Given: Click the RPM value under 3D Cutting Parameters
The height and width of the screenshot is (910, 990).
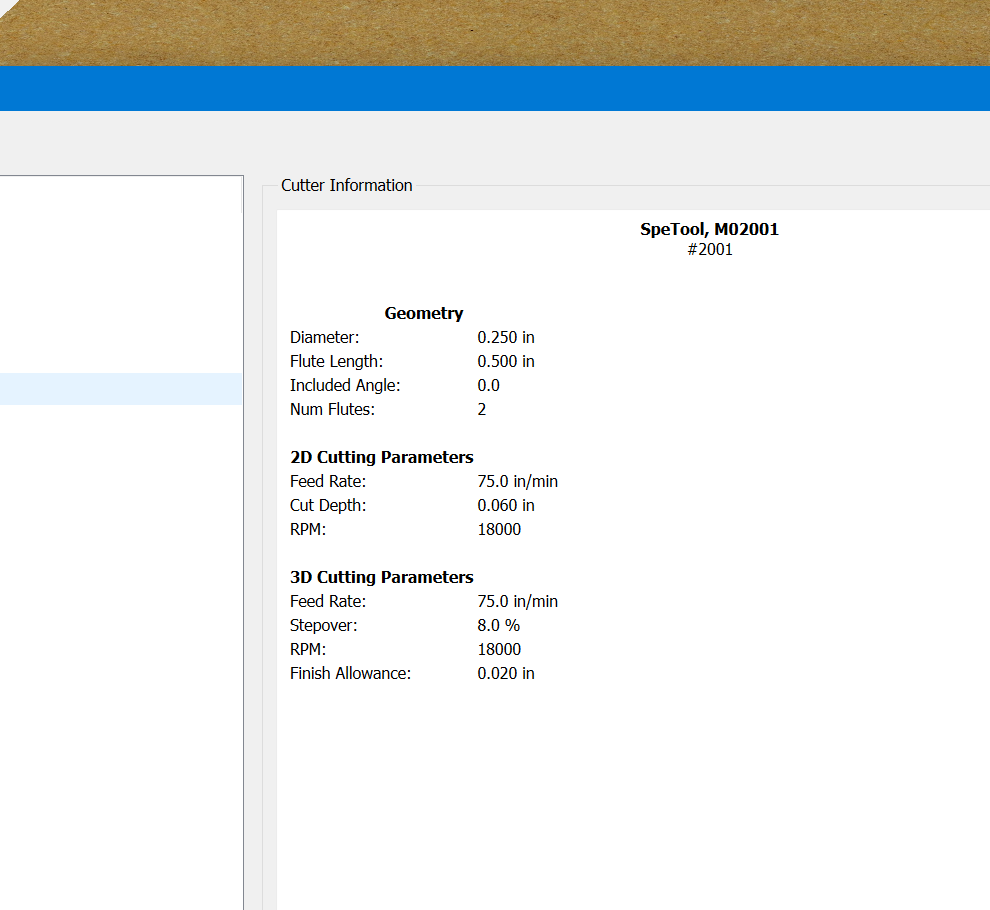Looking at the screenshot, I should pos(499,649).
